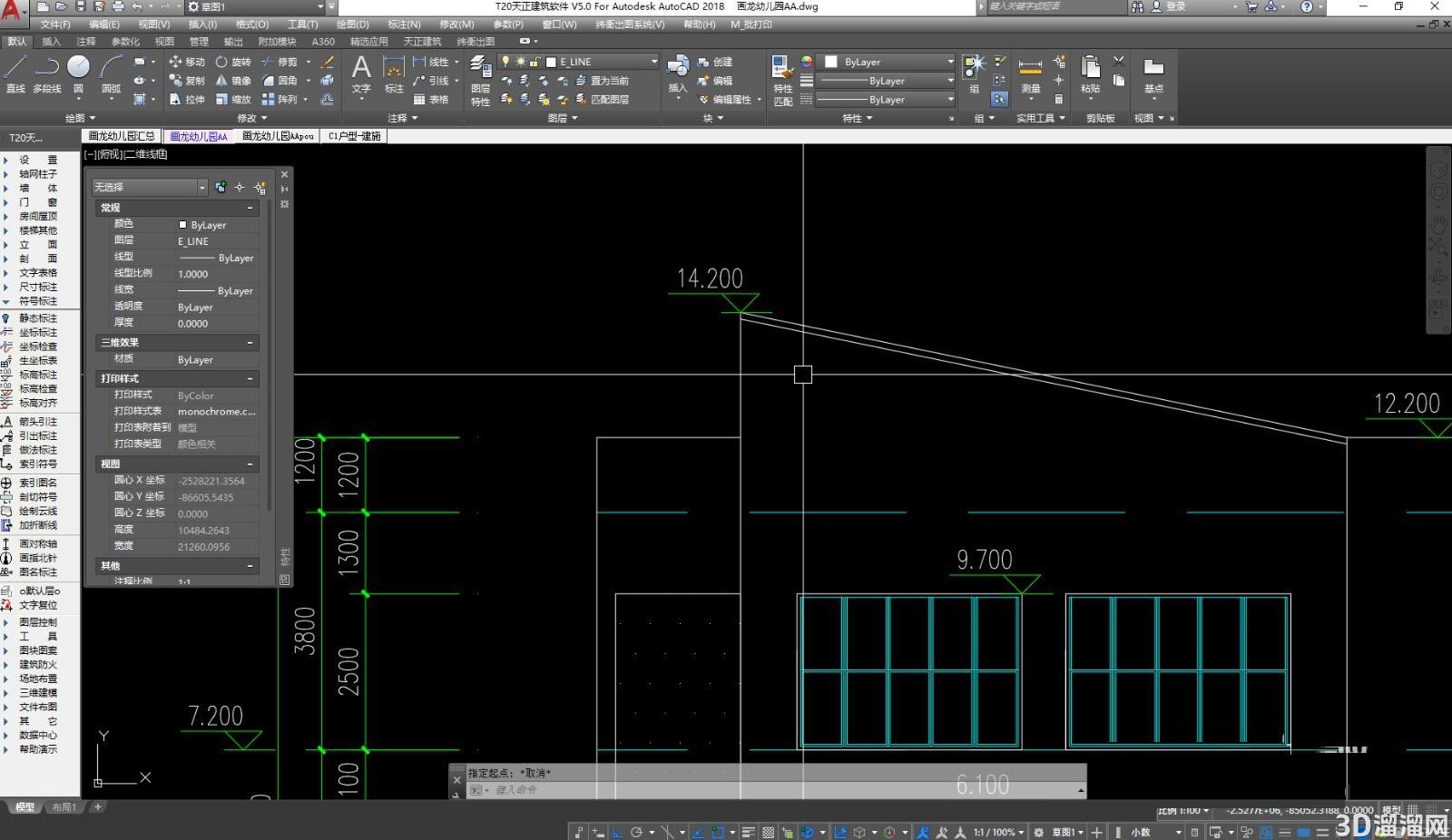Open the 修改(M) menu

[x=456, y=24]
